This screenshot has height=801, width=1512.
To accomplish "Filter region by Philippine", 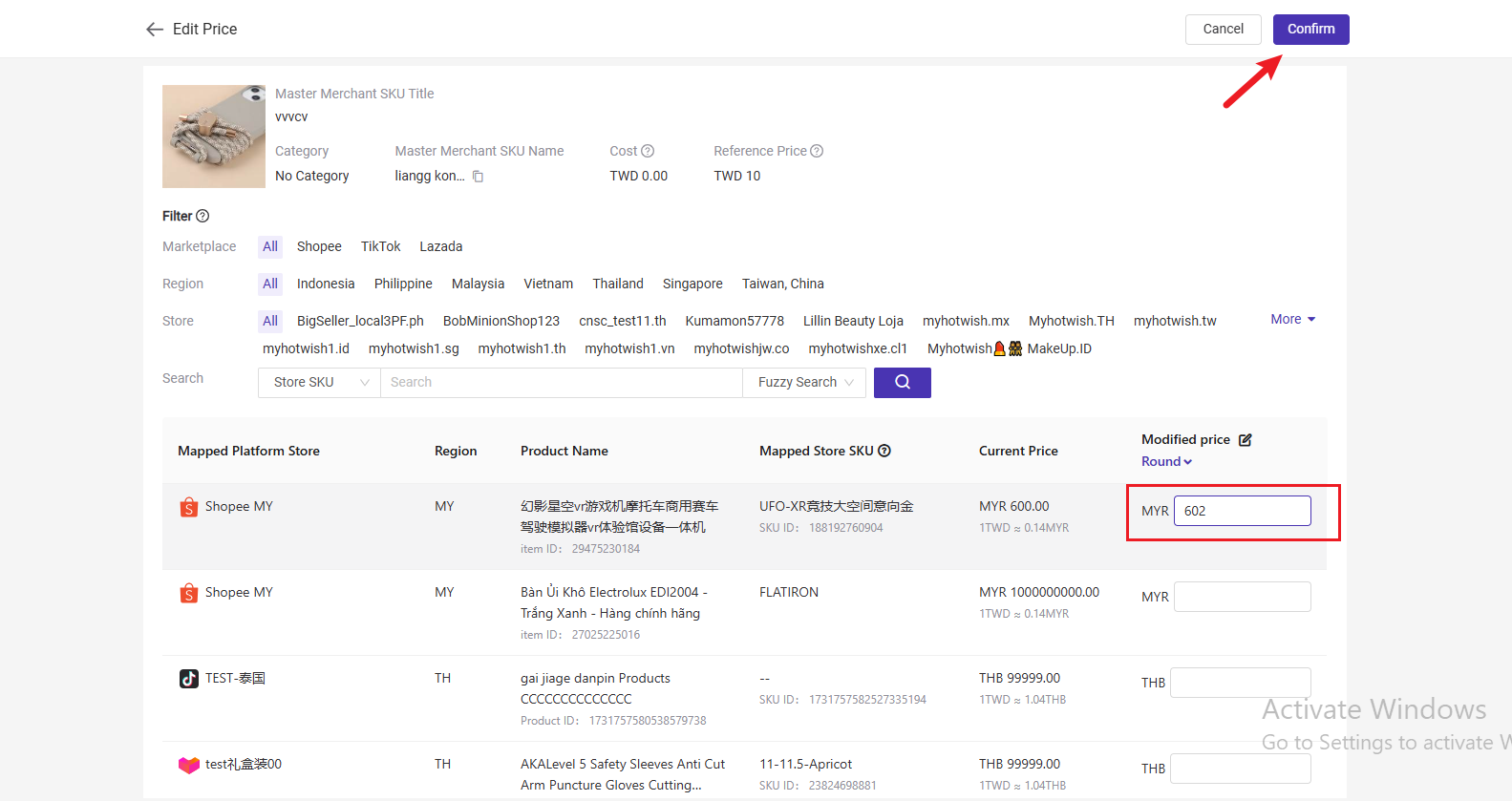I will (x=403, y=284).
